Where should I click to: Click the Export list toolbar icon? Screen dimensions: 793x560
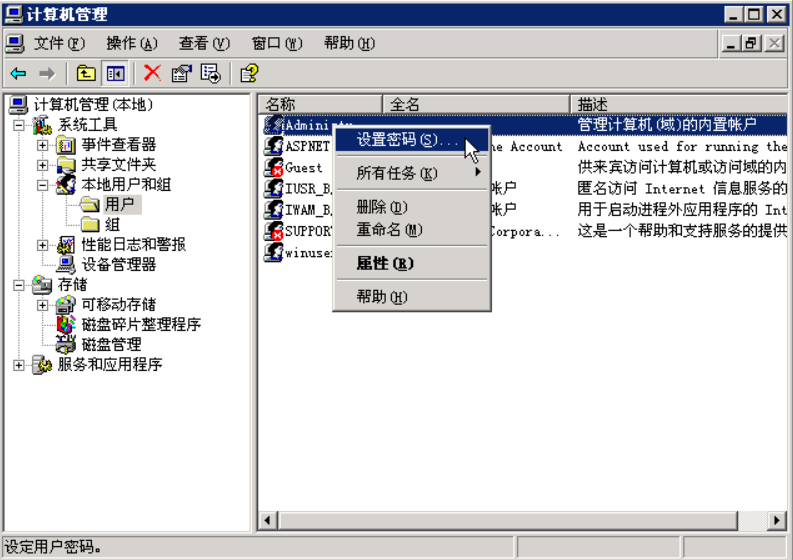tap(210, 74)
